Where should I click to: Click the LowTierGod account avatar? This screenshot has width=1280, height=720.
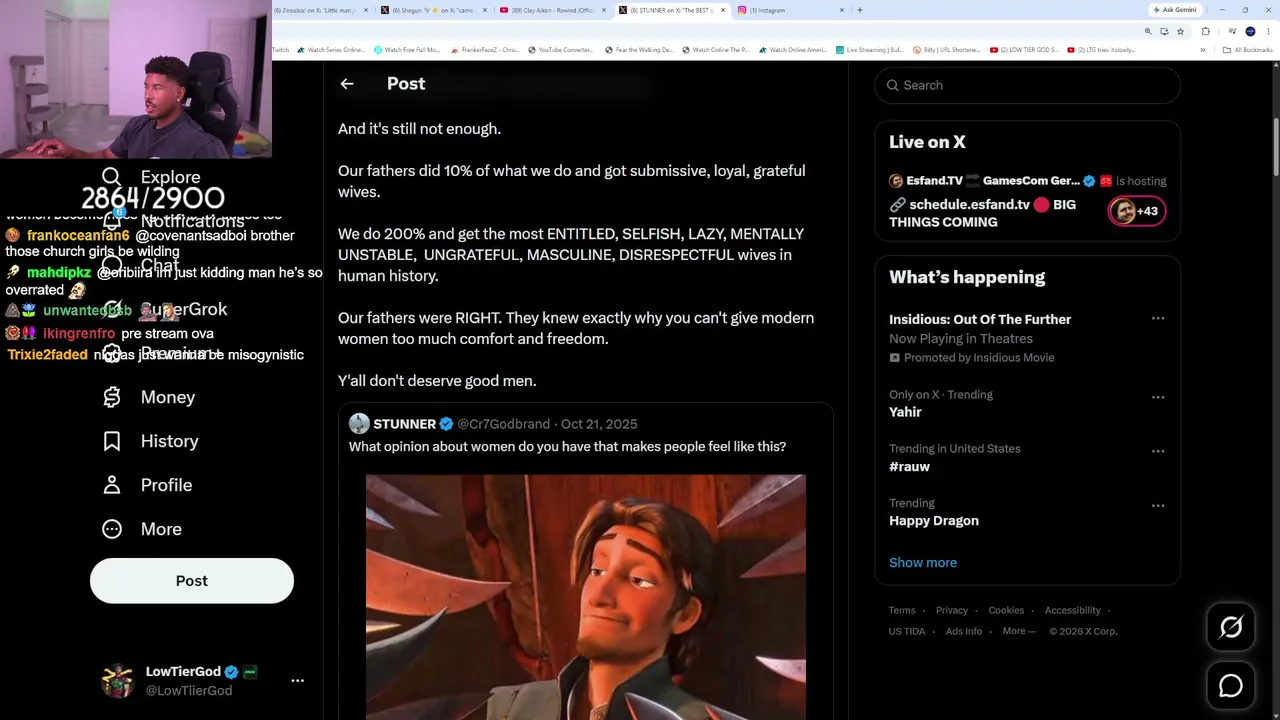(118, 680)
